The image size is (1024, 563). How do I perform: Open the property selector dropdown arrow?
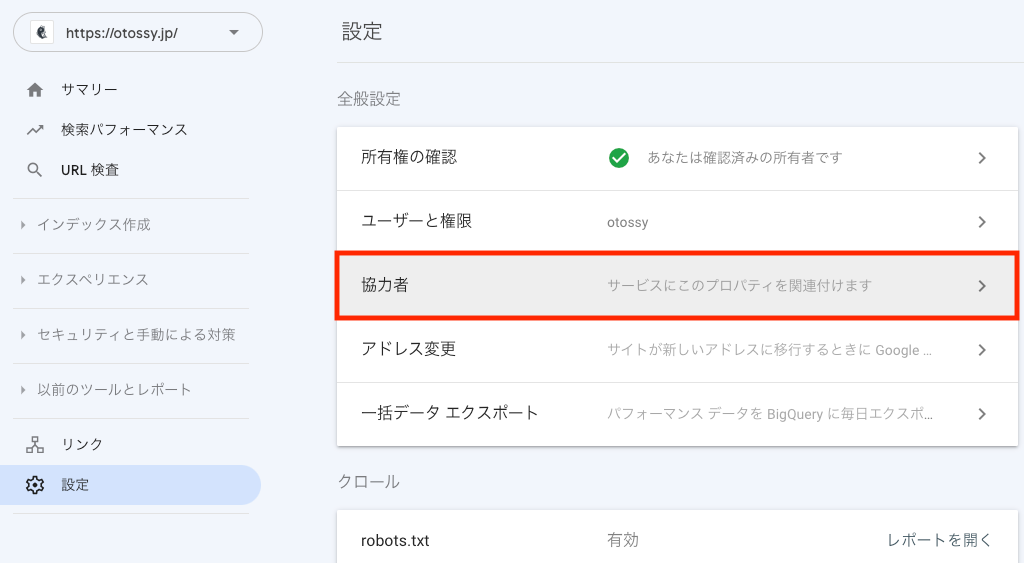point(234,33)
